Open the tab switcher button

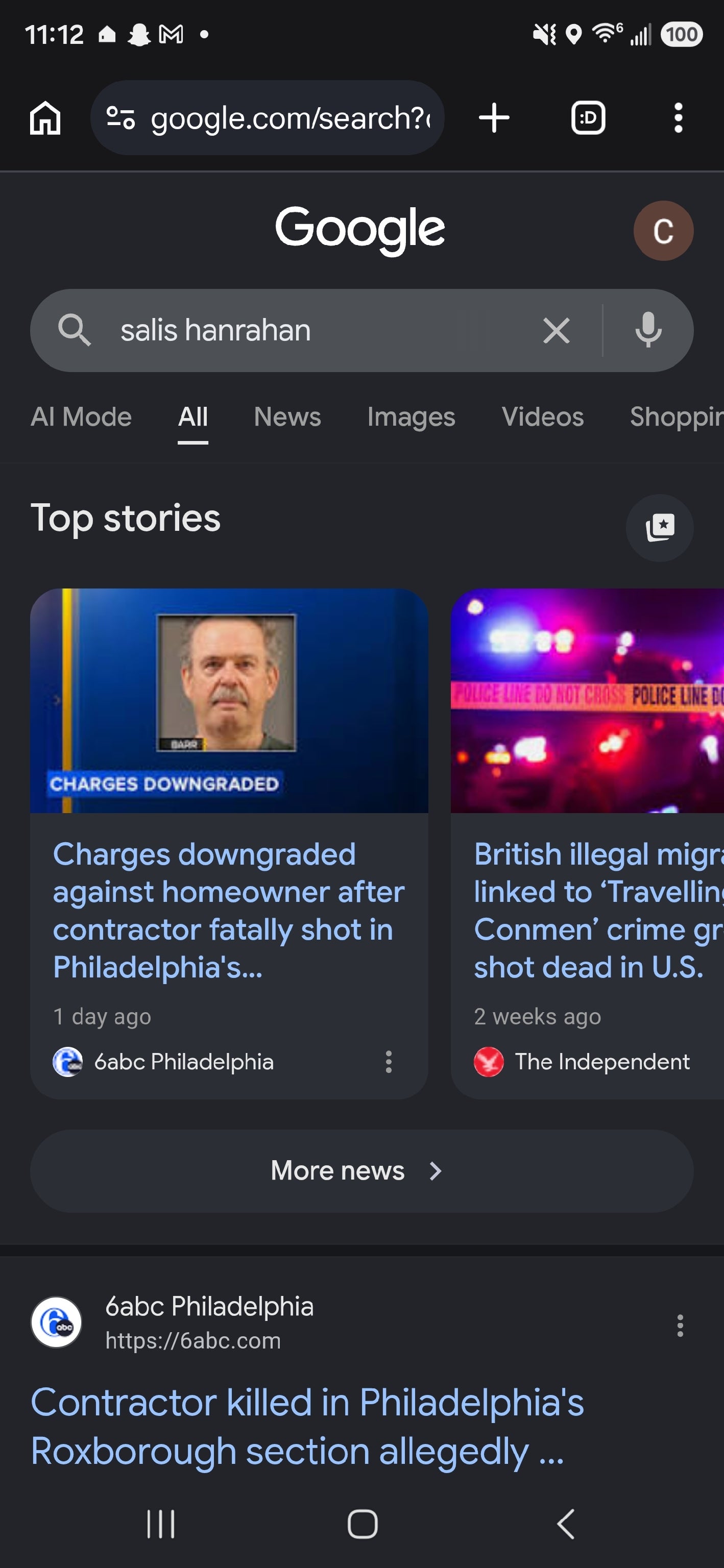point(588,118)
